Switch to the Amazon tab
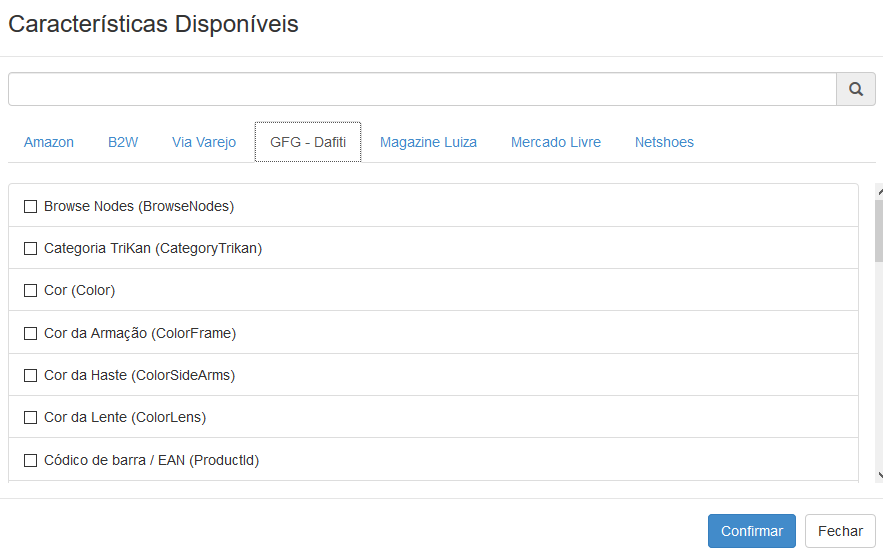The image size is (883, 550). coord(48,142)
